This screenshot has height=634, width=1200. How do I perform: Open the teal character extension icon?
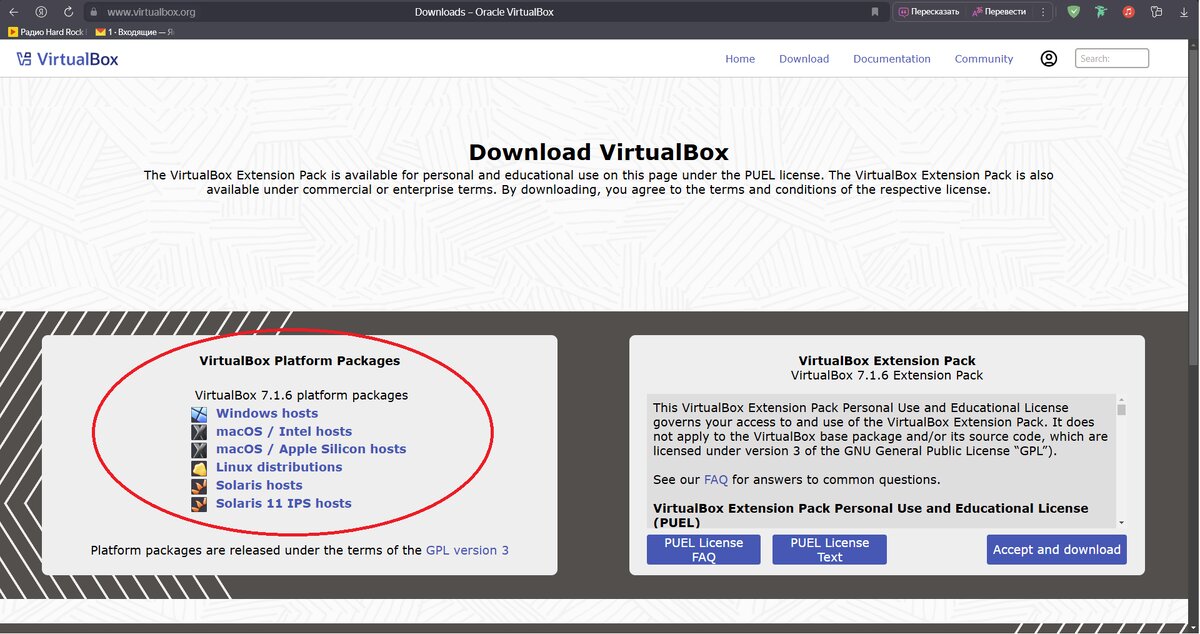pyautogui.click(x=1101, y=12)
